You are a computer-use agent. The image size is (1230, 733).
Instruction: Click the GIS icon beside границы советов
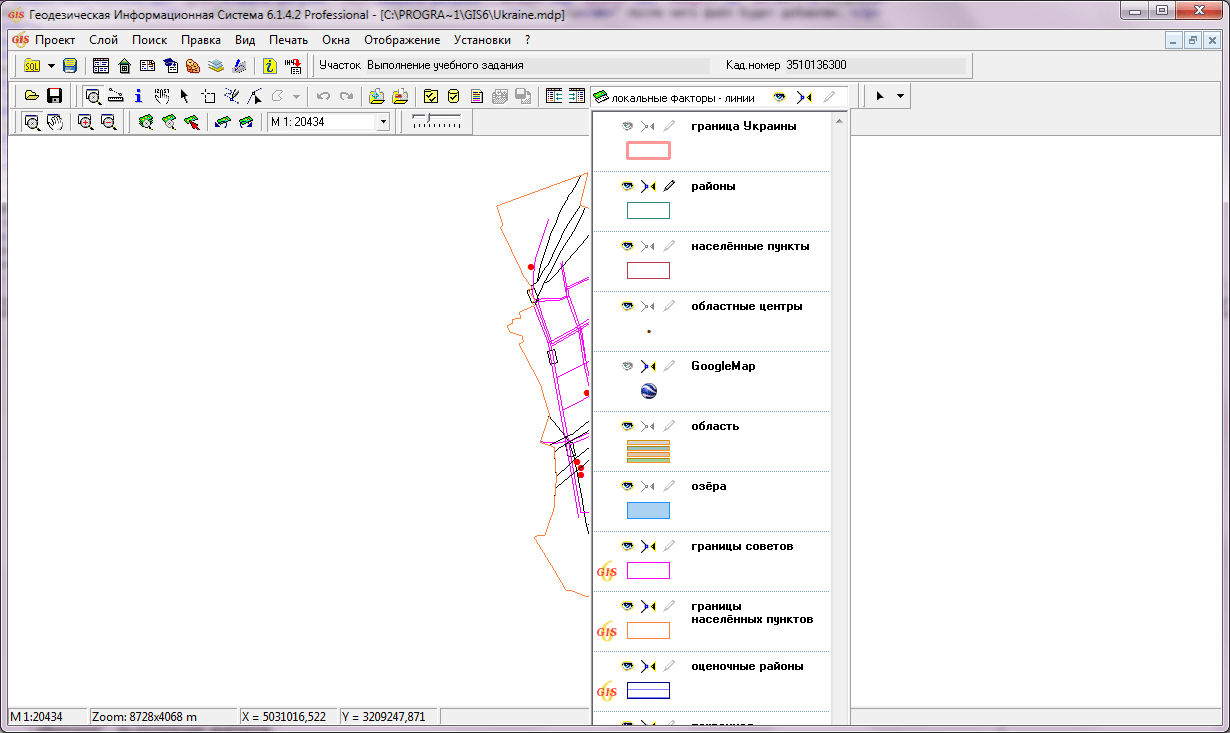click(606, 571)
